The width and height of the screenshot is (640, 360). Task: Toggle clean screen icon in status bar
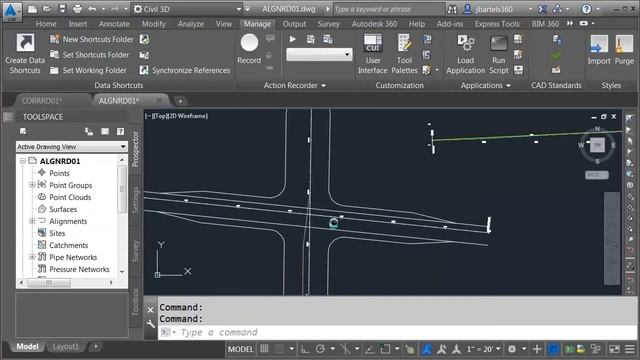tap(614, 349)
